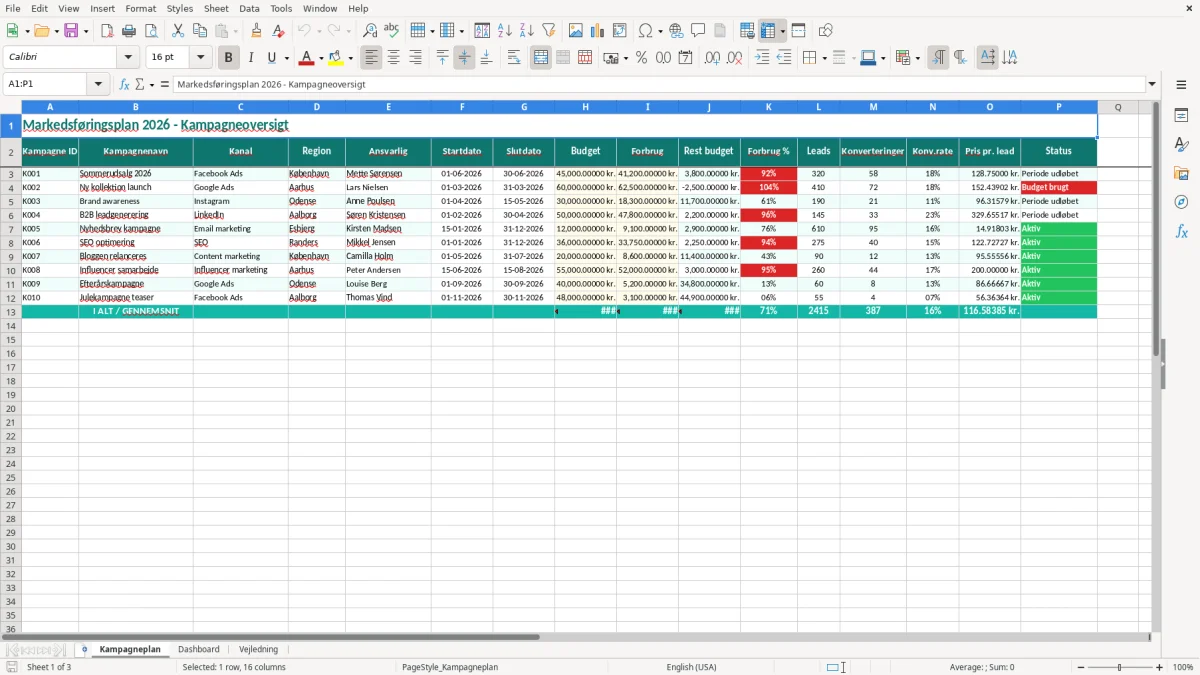1200x675 pixels.
Task: Open the sidebar Gallery icon
Action: tap(1181, 174)
